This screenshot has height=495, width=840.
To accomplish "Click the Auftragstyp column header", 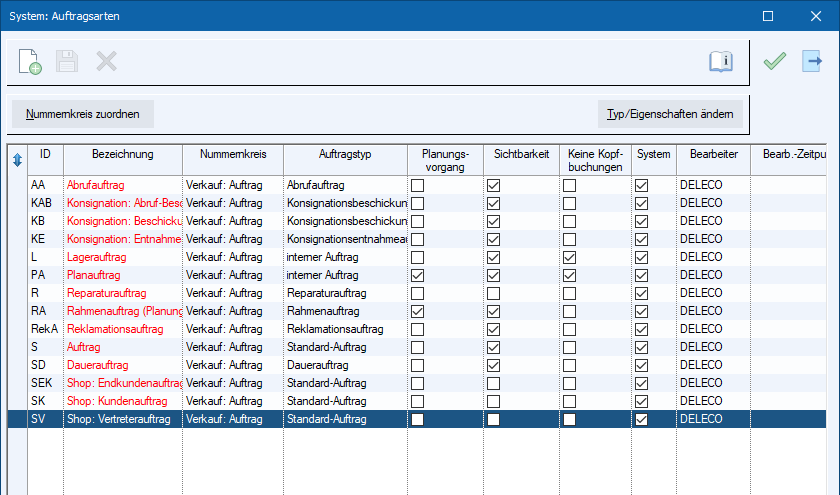I will point(345,155).
